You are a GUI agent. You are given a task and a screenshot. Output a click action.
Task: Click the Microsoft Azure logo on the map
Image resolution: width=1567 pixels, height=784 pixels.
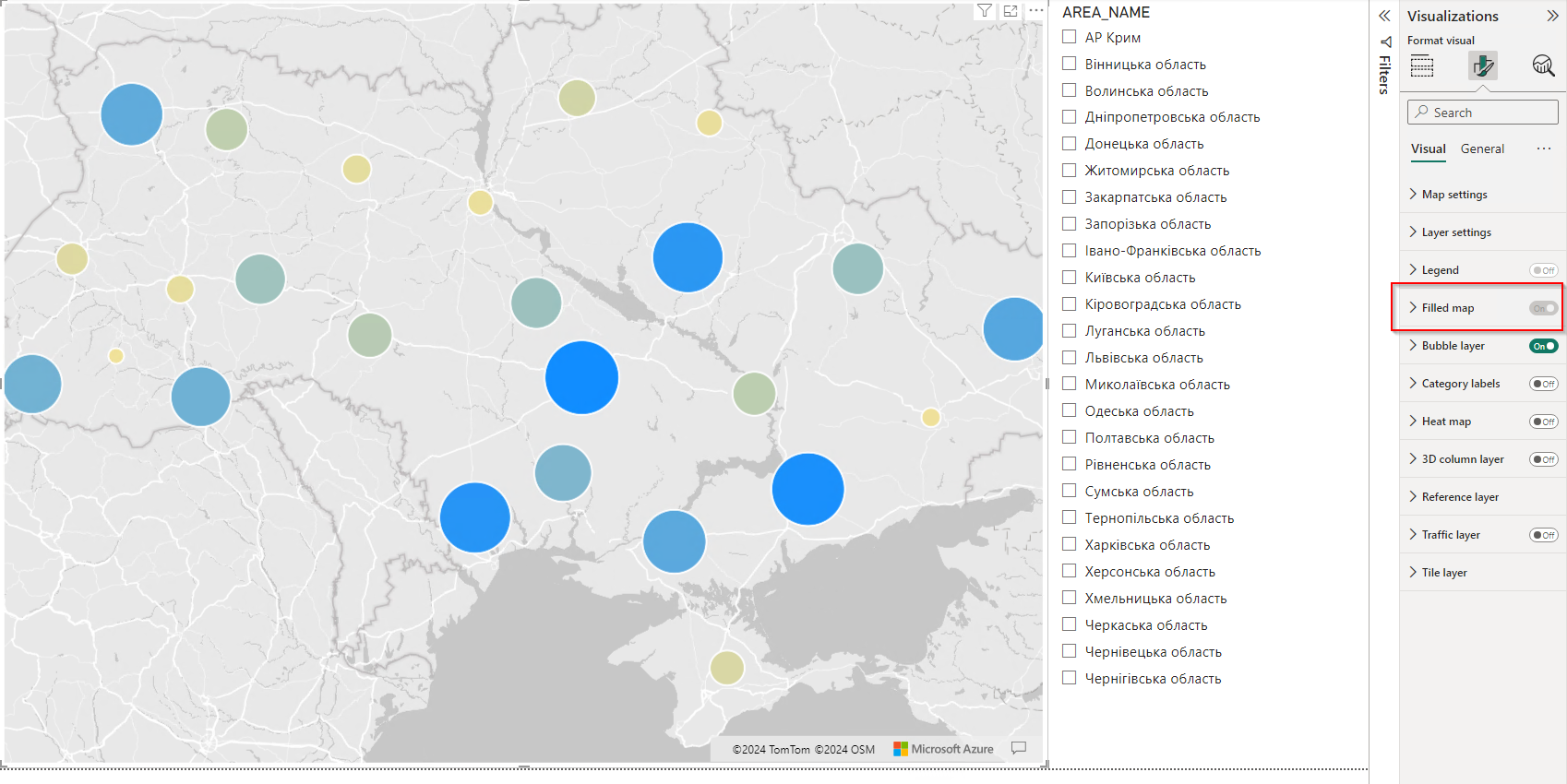[943, 749]
